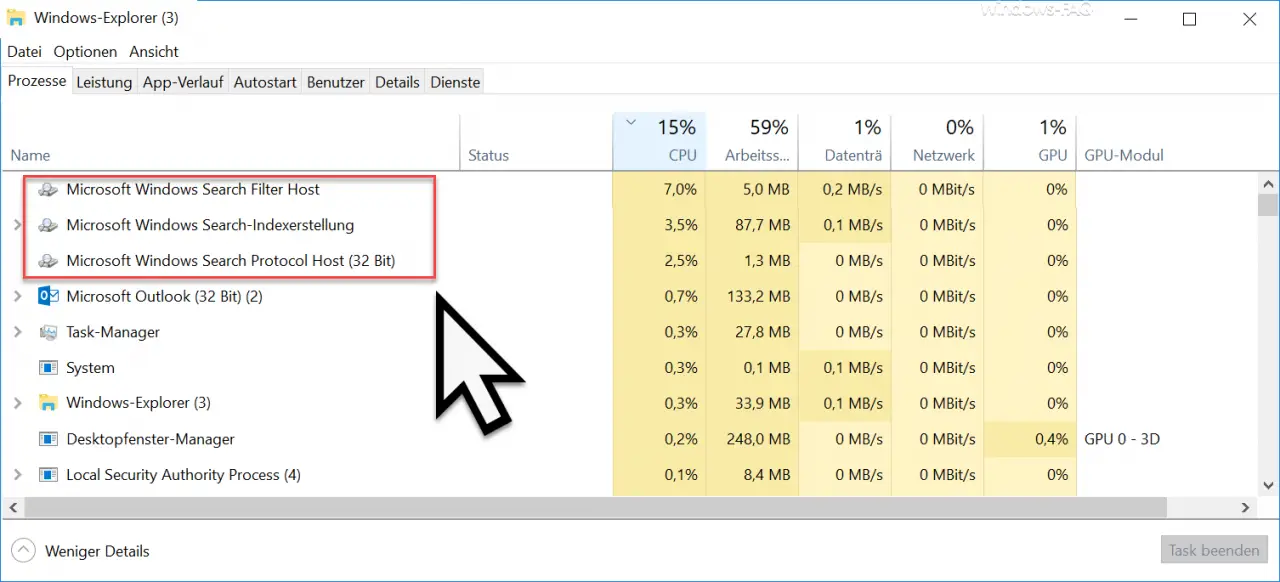Select Local Security Authority Process (4) name
The height and width of the screenshot is (582, 1280).
(x=183, y=475)
